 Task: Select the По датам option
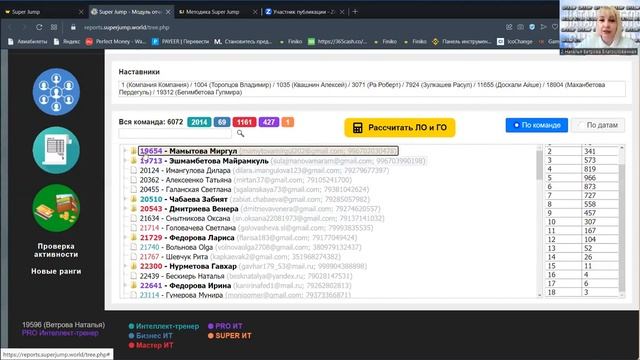[x=598, y=125]
